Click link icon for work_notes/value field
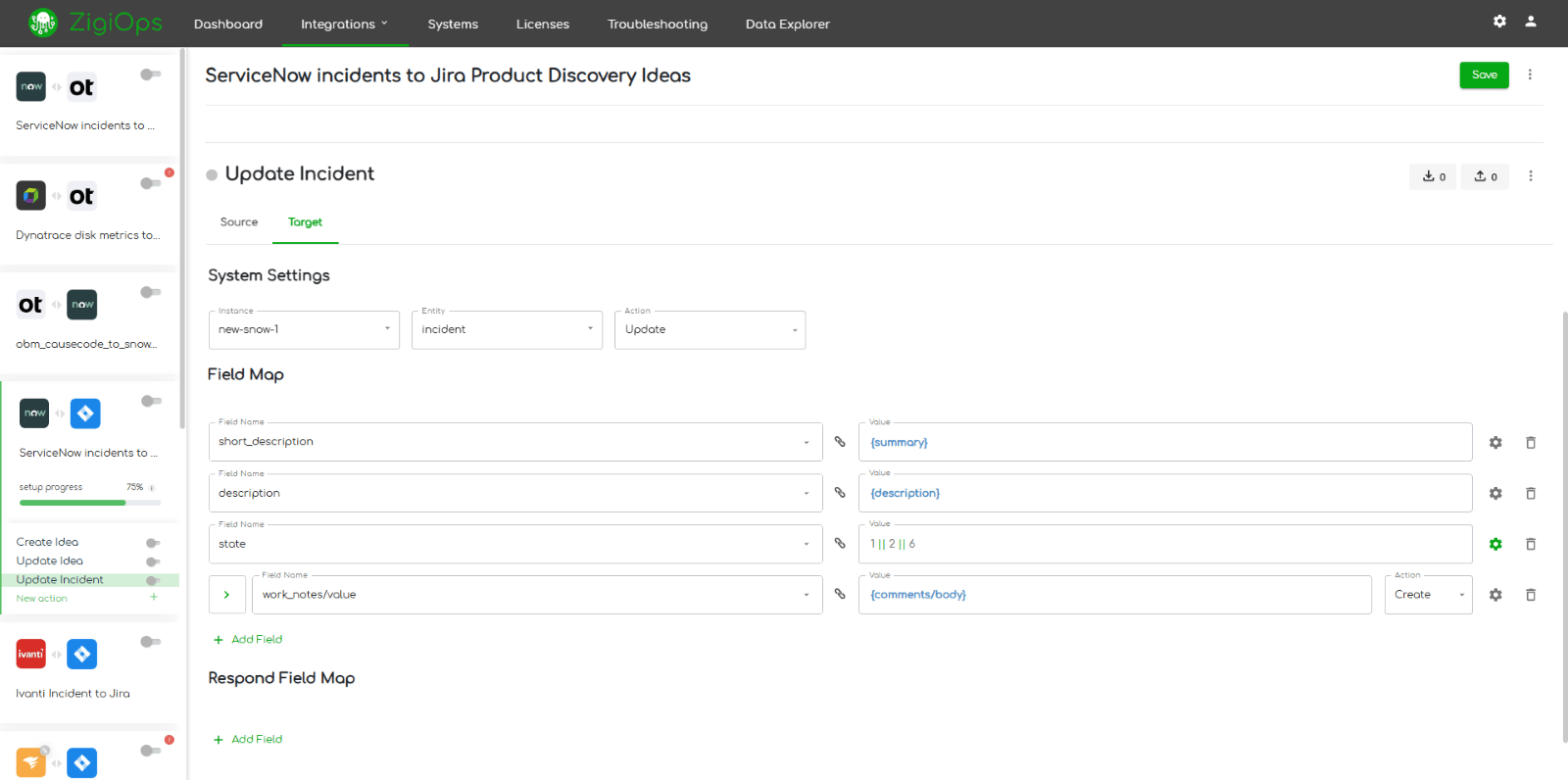The height and width of the screenshot is (780, 1568). pyautogui.click(x=840, y=595)
